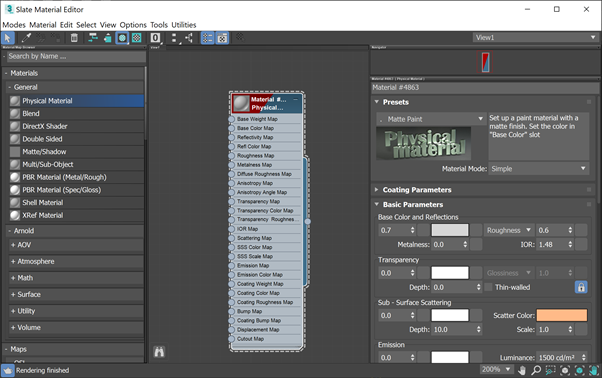The width and height of the screenshot is (602, 378).
Task: Select the Zoom magnifier tool
Action: [536, 370]
